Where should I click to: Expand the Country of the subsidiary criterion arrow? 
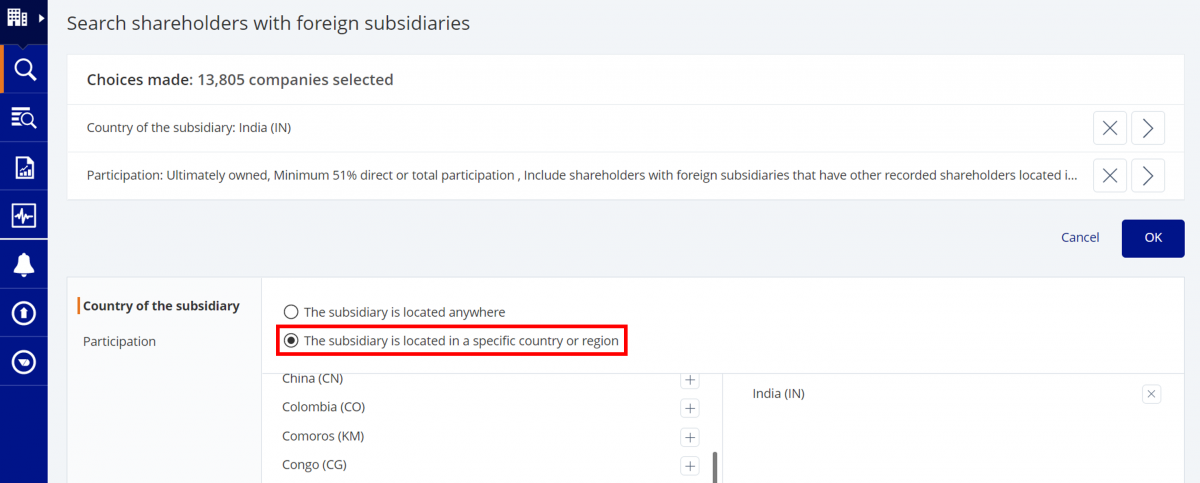point(1148,128)
